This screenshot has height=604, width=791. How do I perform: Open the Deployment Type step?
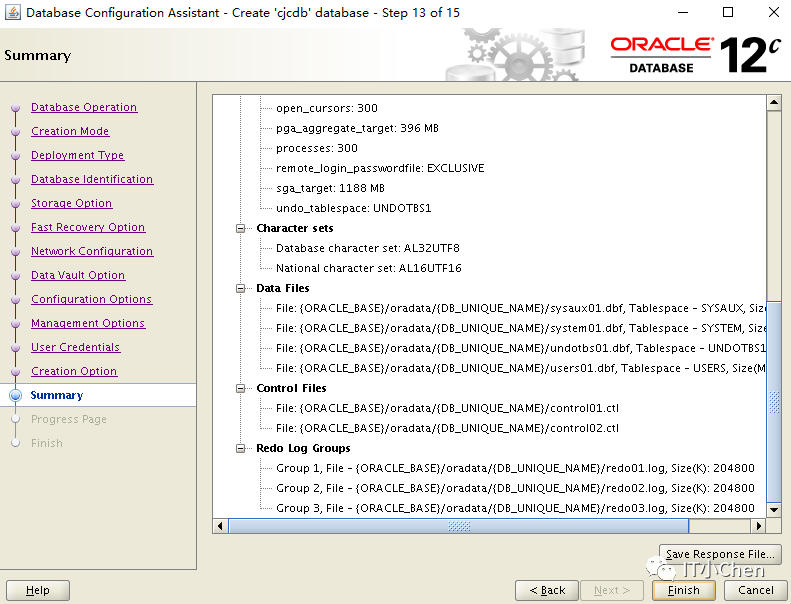77,155
